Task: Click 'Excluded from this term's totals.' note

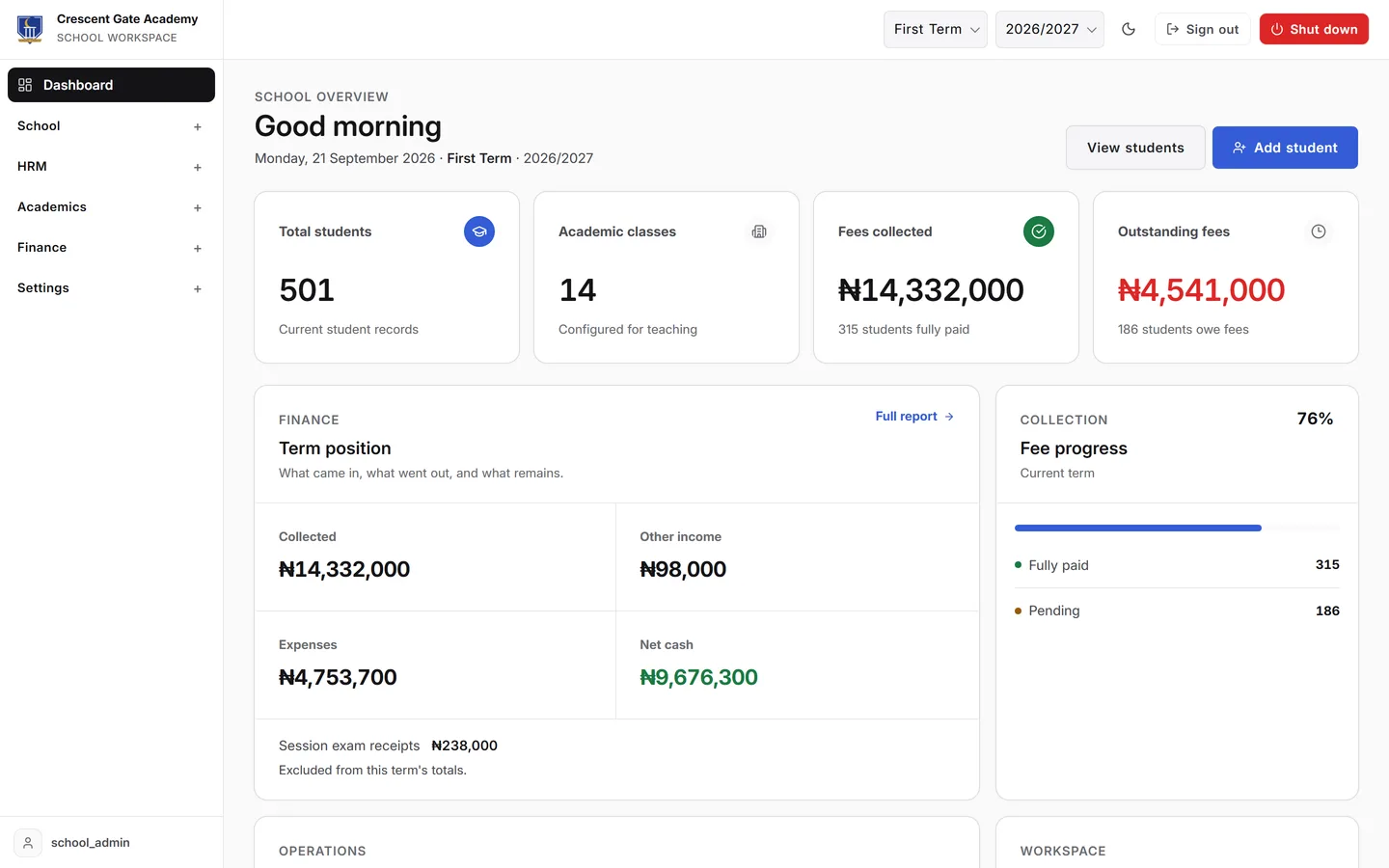Action: pyautogui.click(x=372, y=770)
